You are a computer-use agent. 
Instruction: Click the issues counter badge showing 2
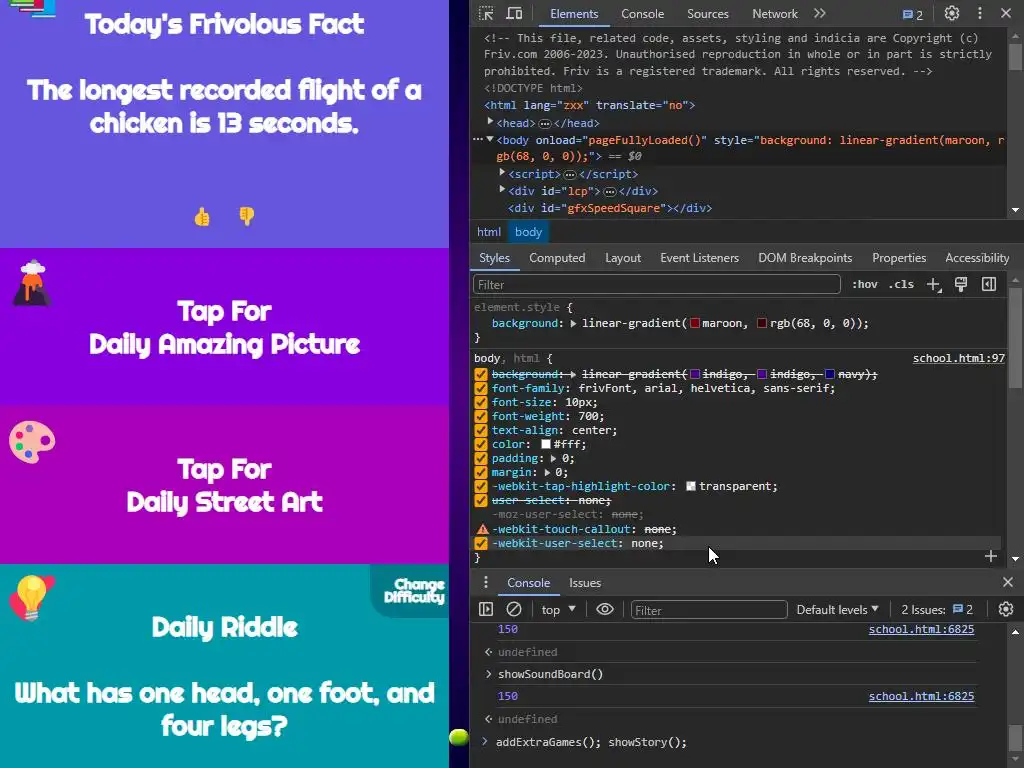tap(912, 14)
